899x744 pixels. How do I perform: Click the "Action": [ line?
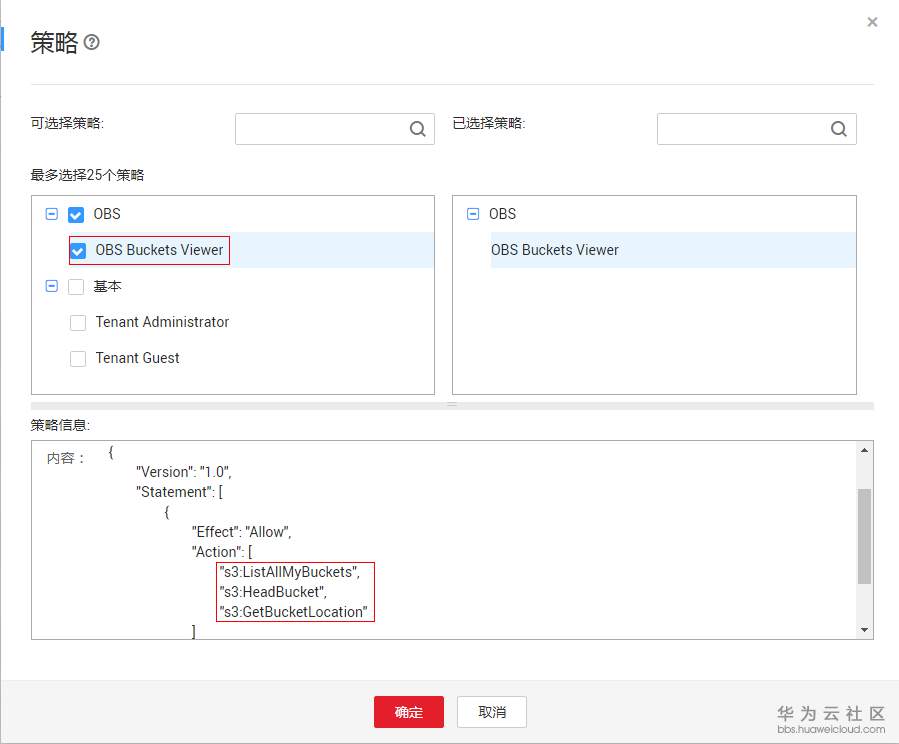[222, 552]
